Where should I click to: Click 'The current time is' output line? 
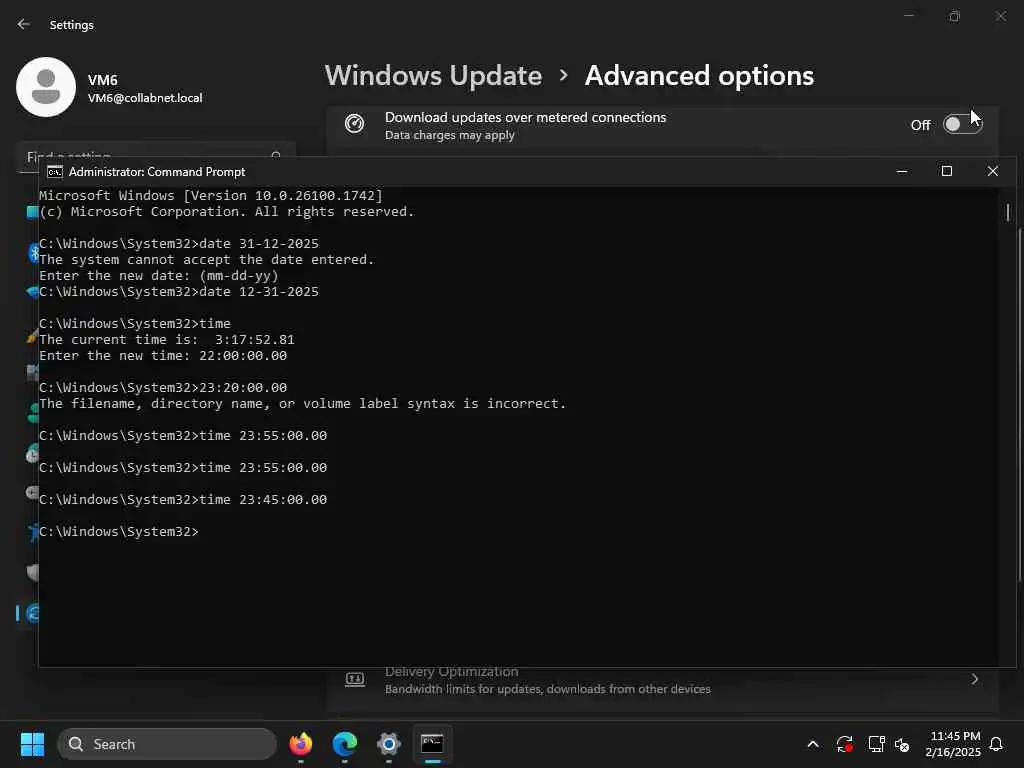tap(167, 340)
